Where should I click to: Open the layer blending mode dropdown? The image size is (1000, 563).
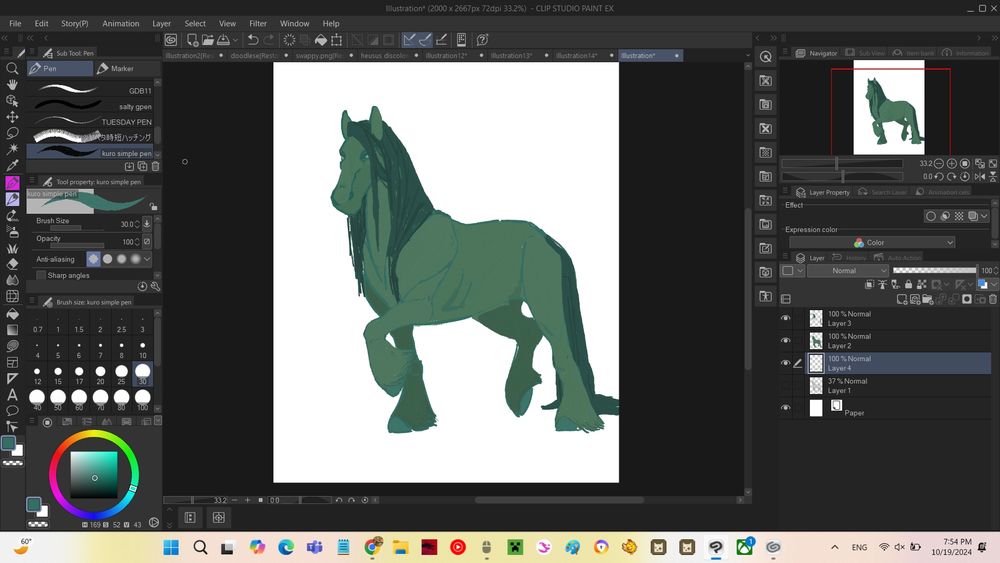847,271
